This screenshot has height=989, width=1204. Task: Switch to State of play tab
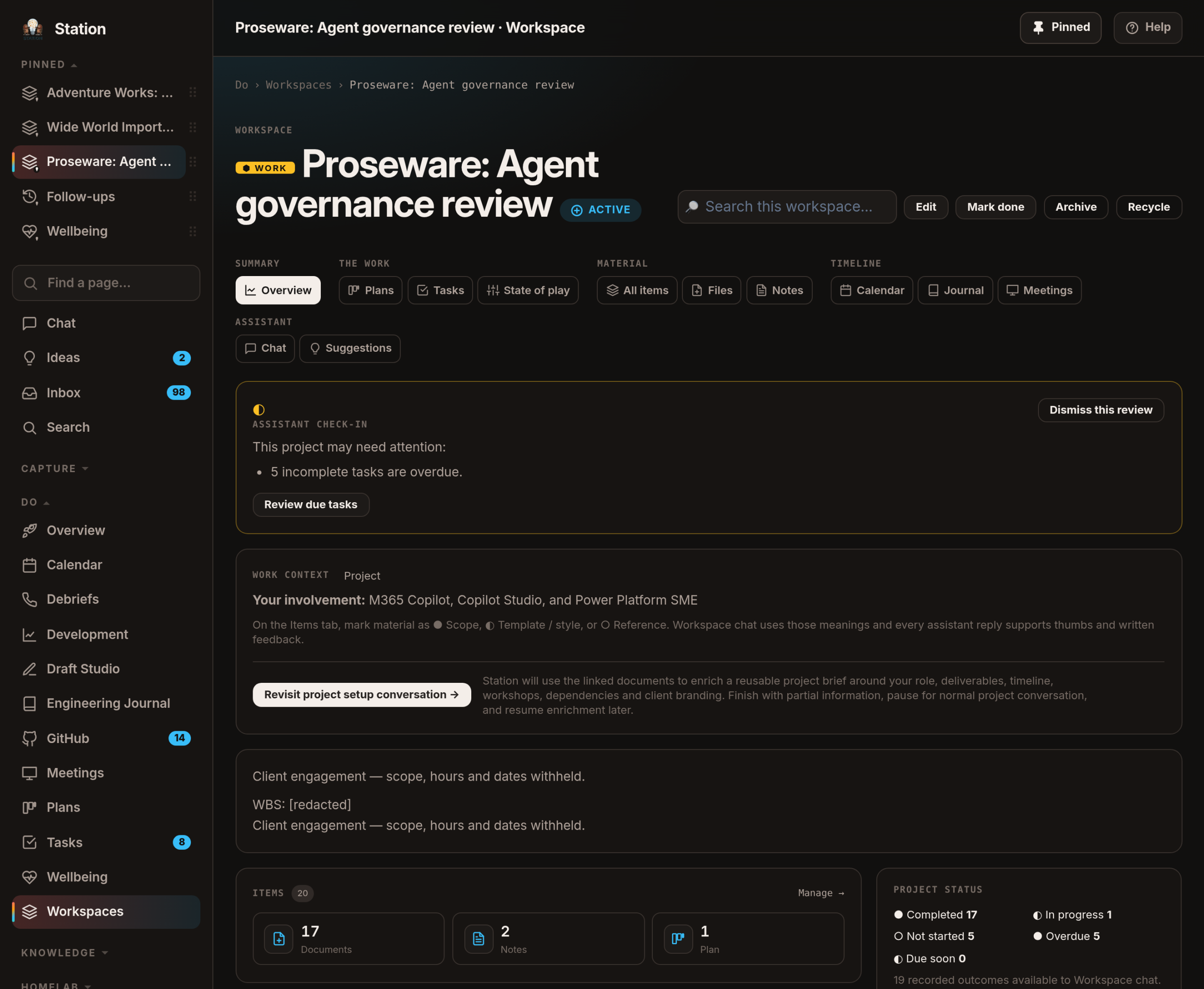point(528,291)
